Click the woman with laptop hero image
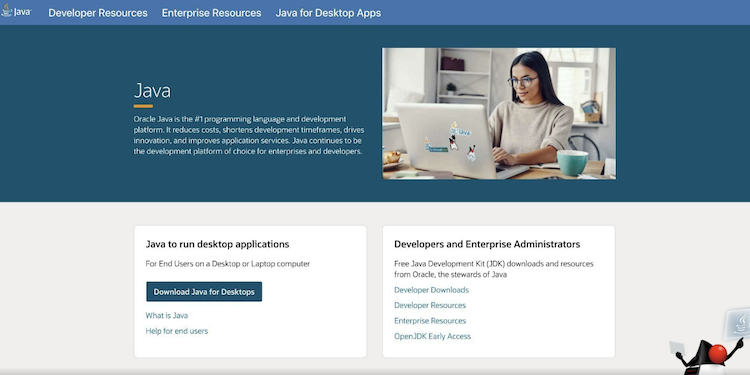This screenshot has height=375, width=750. [499, 113]
